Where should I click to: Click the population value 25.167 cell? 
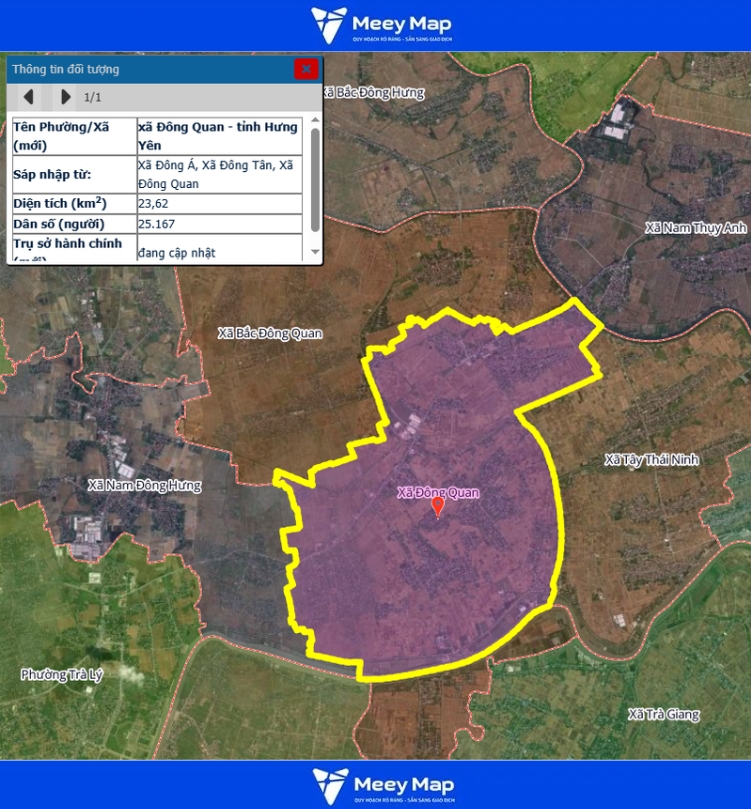click(220, 224)
